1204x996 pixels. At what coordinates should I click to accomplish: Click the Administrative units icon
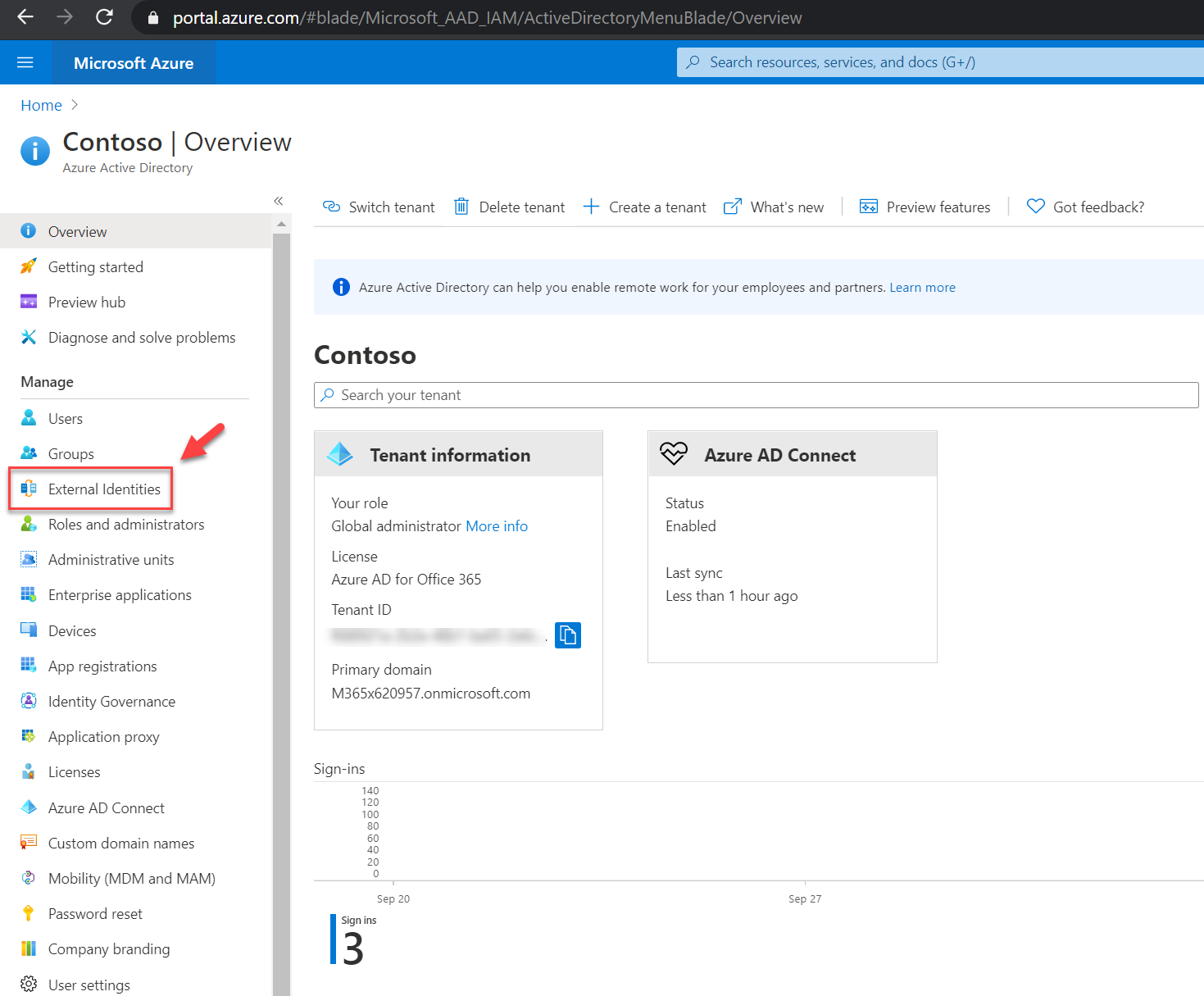pos(28,559)
